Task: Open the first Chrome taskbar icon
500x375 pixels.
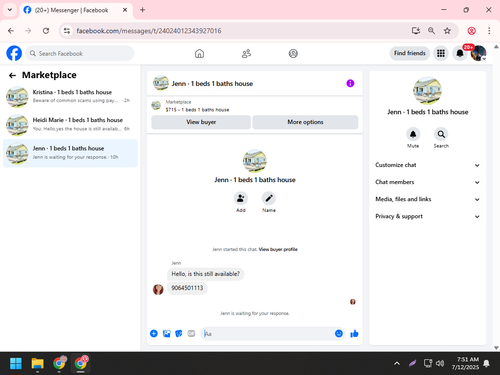Action: click(59, 363)
